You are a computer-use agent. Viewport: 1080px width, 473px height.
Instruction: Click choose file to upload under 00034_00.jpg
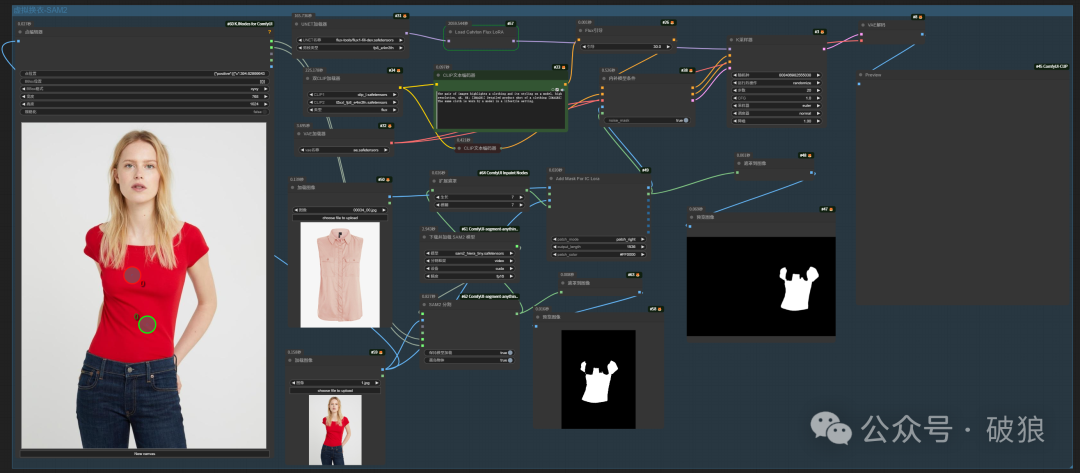(340, 218)
